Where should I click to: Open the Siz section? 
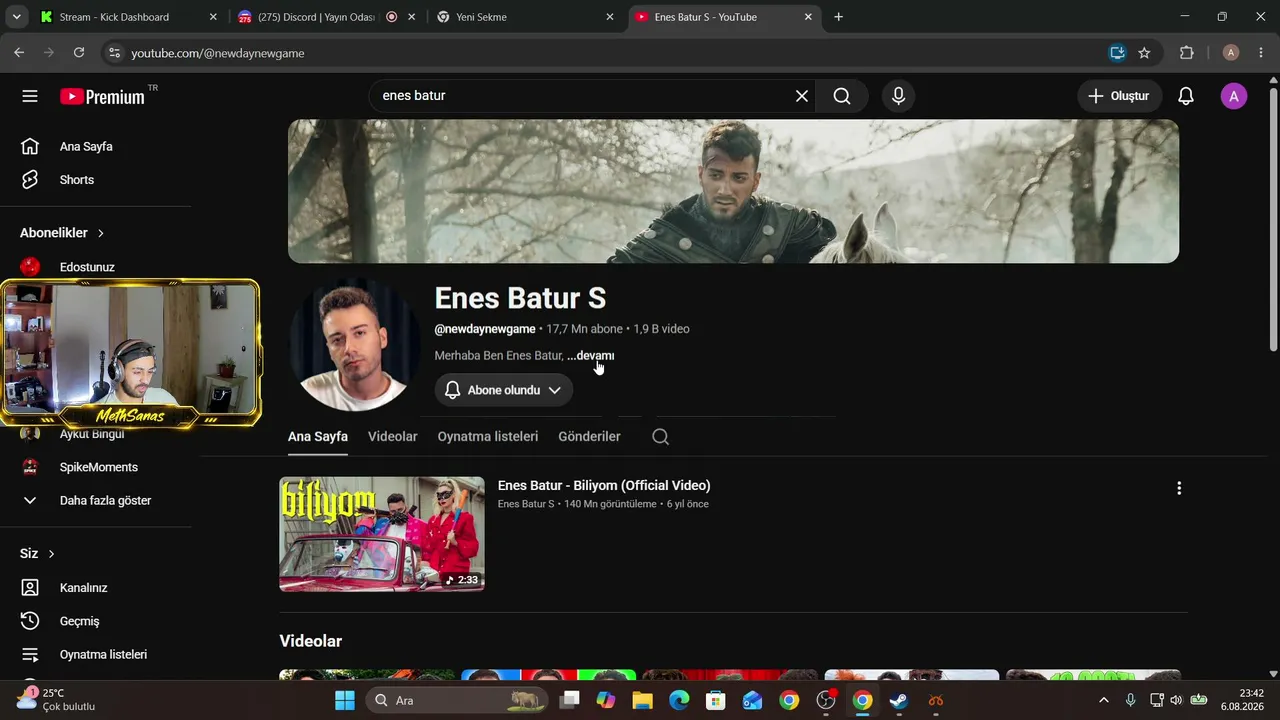37,553
